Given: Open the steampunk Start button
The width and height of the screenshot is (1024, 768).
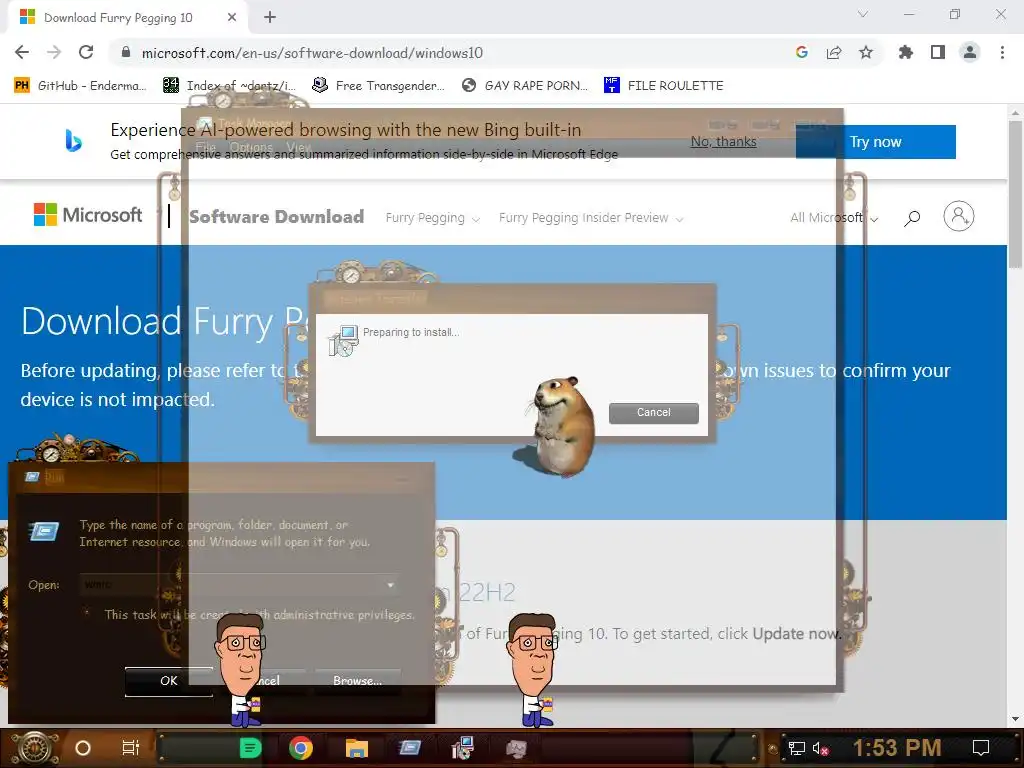Looking at the screenshot, I should pyautogui.click(x=35, y=748).
